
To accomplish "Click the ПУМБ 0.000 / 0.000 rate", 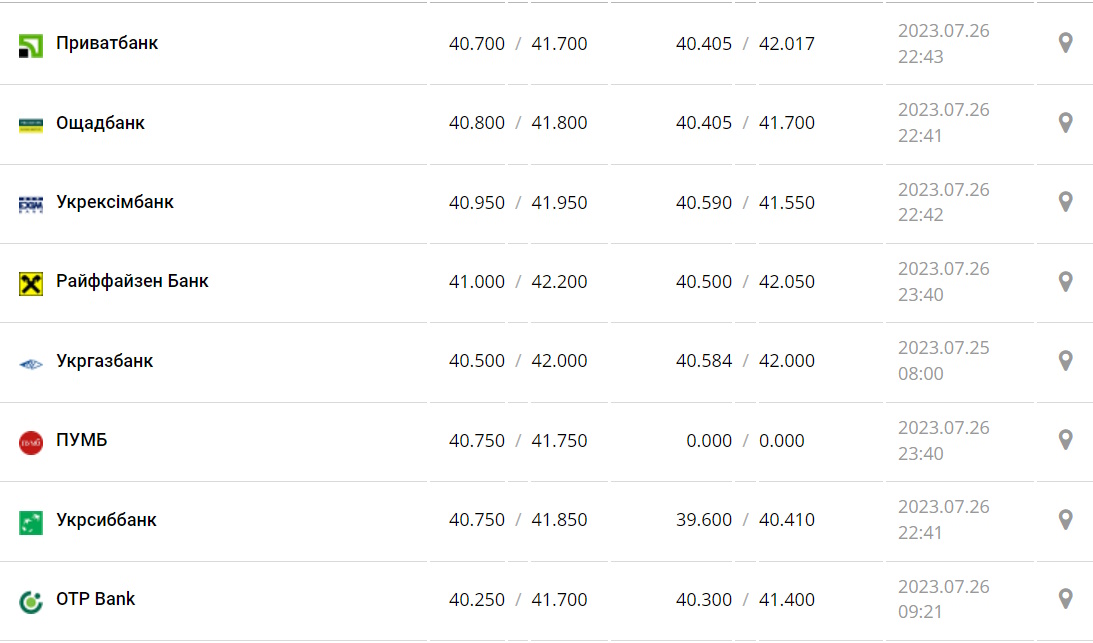I will (745, 441).
